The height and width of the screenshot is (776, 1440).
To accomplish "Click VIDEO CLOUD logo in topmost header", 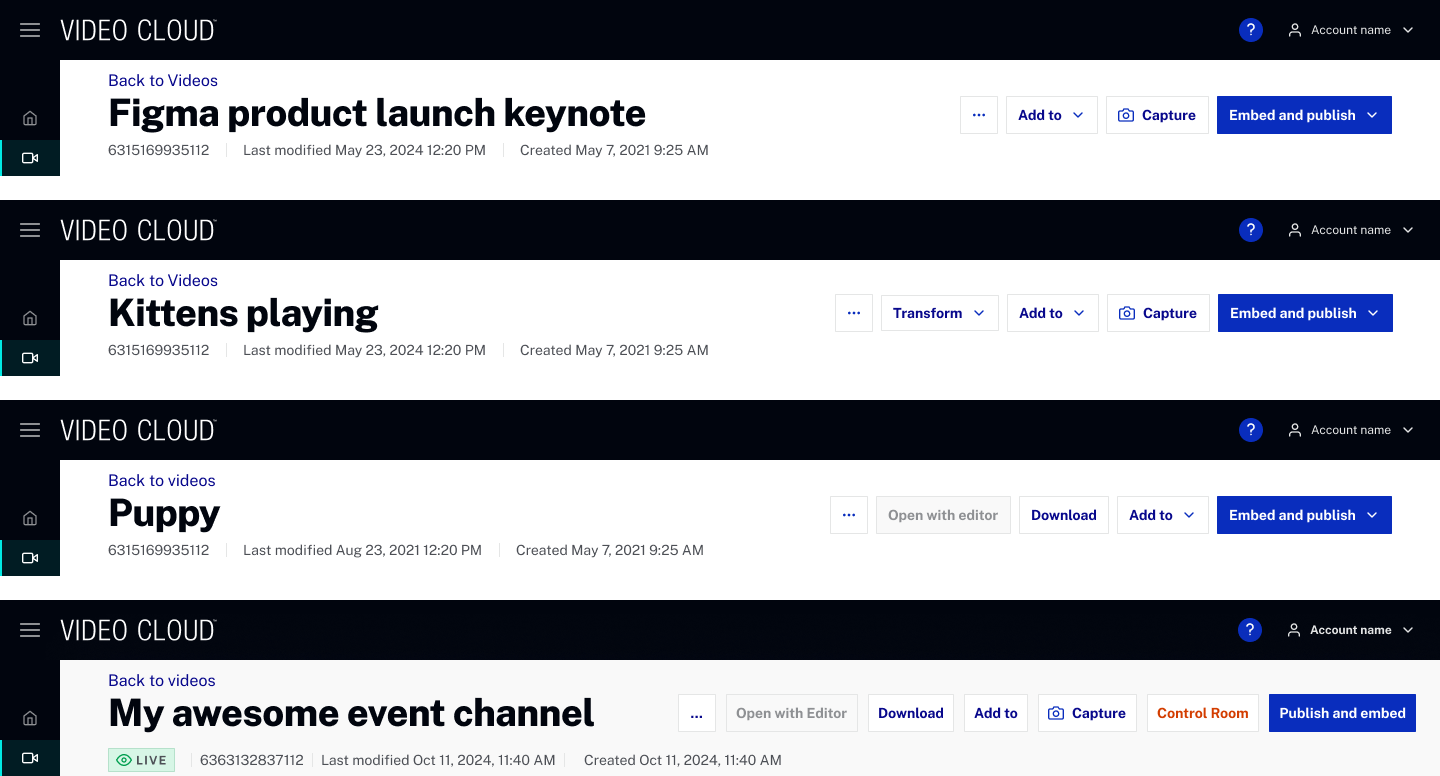I will (x=138, y=30).
